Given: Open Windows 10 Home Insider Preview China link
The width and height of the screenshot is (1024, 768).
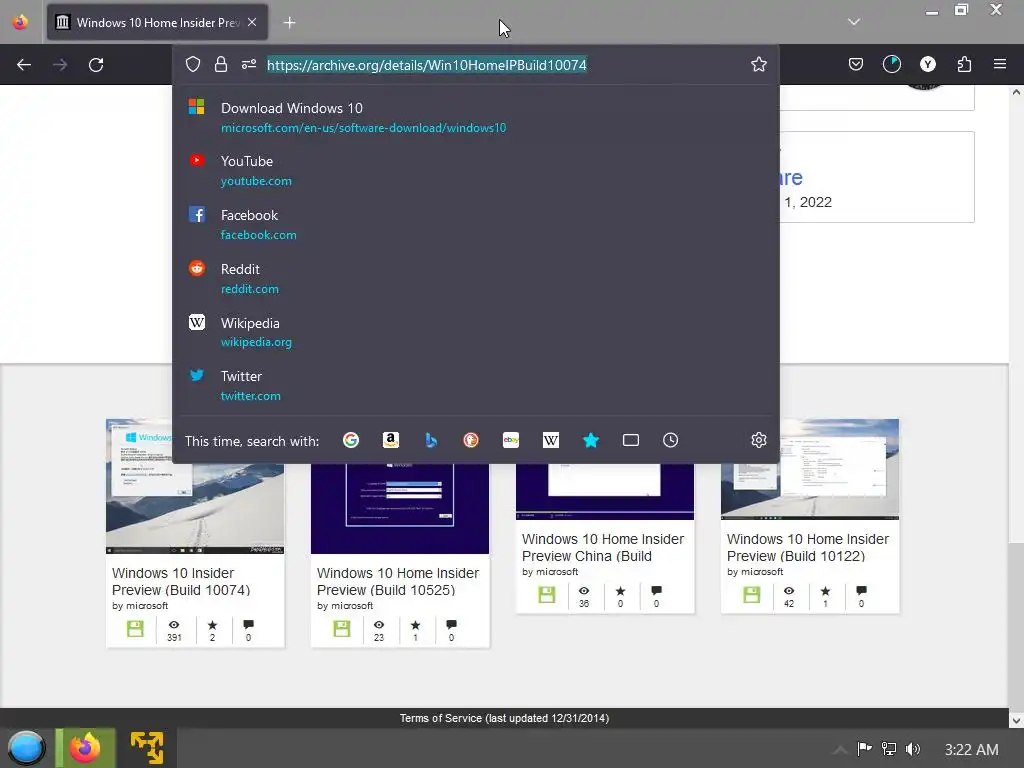Looking at the screenshot, I should click(603, 547).
